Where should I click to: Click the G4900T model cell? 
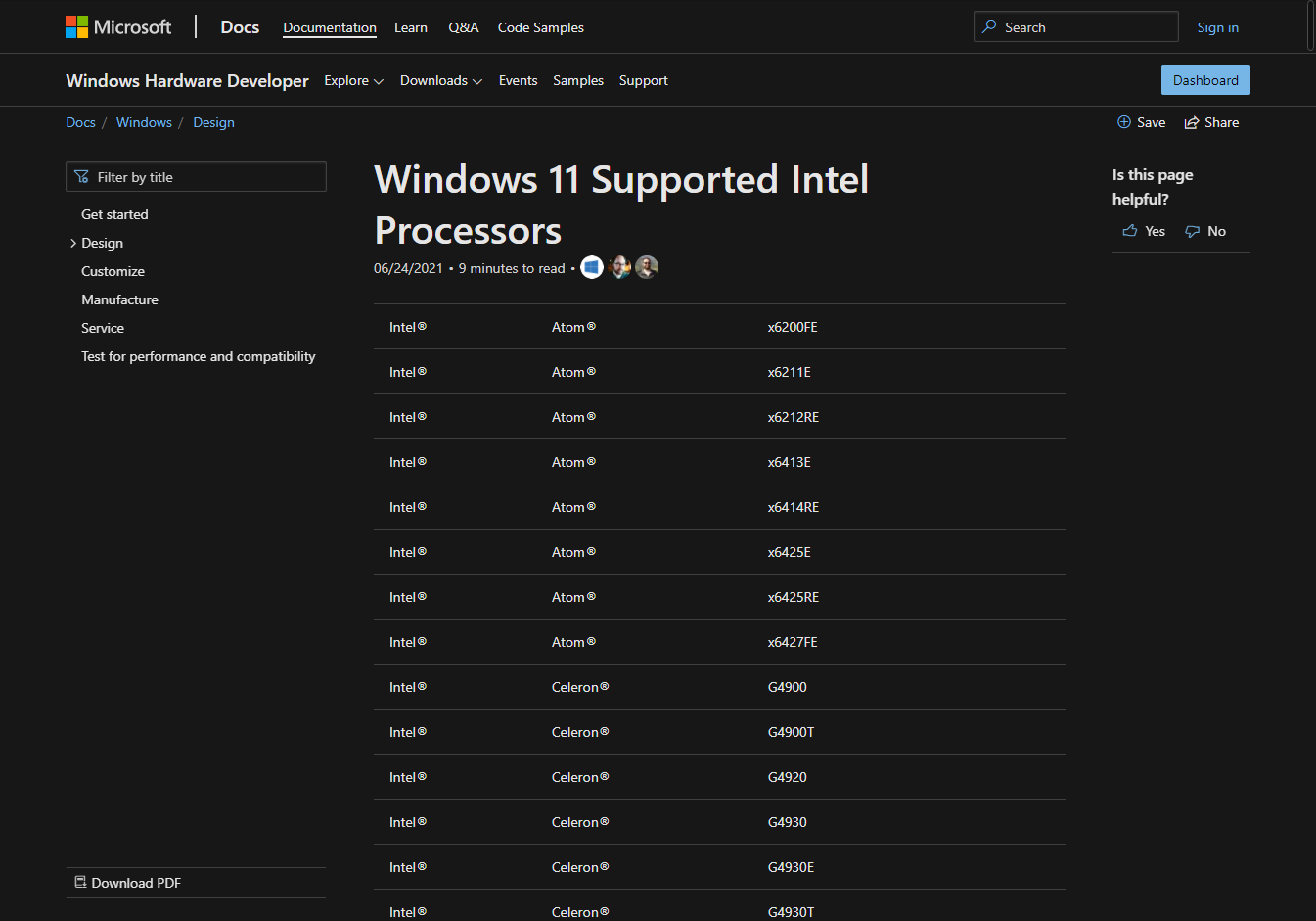[x=792, y=732]
